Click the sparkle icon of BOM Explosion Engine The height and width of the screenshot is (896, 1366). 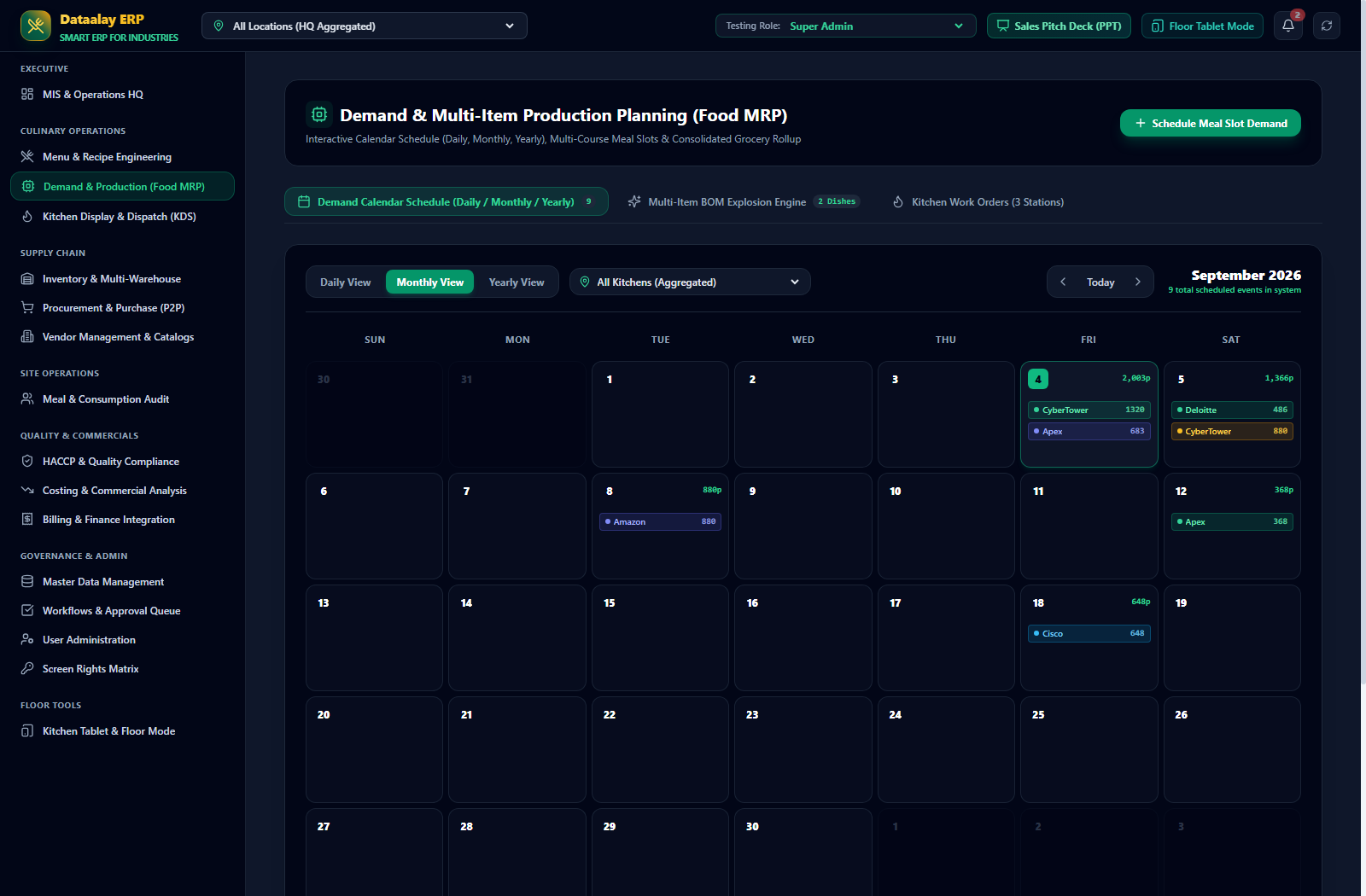pyautogui.click(x=634, y=201)
